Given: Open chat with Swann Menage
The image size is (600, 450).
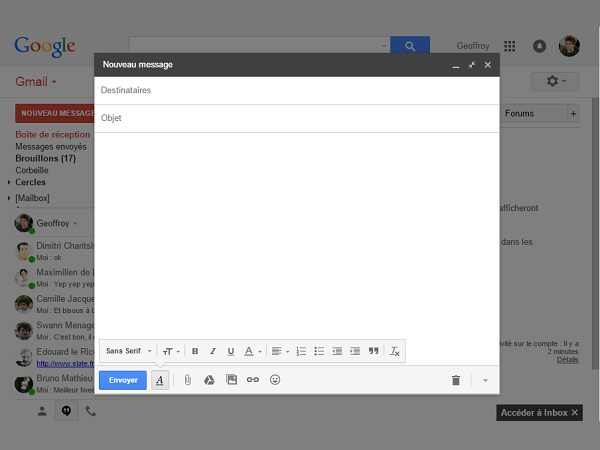Looking at the screenshot, I should point(54,331).
